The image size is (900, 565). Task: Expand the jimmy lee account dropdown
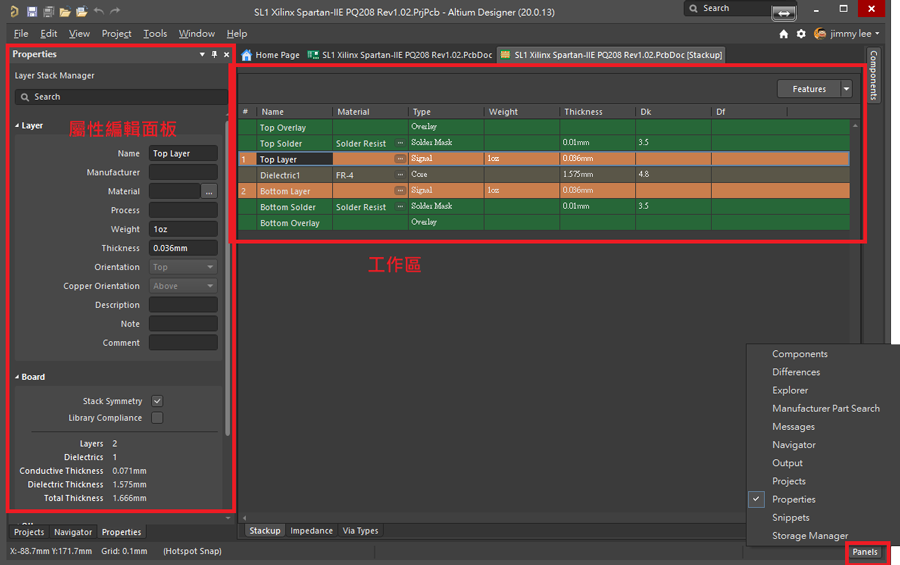(877, 34)
